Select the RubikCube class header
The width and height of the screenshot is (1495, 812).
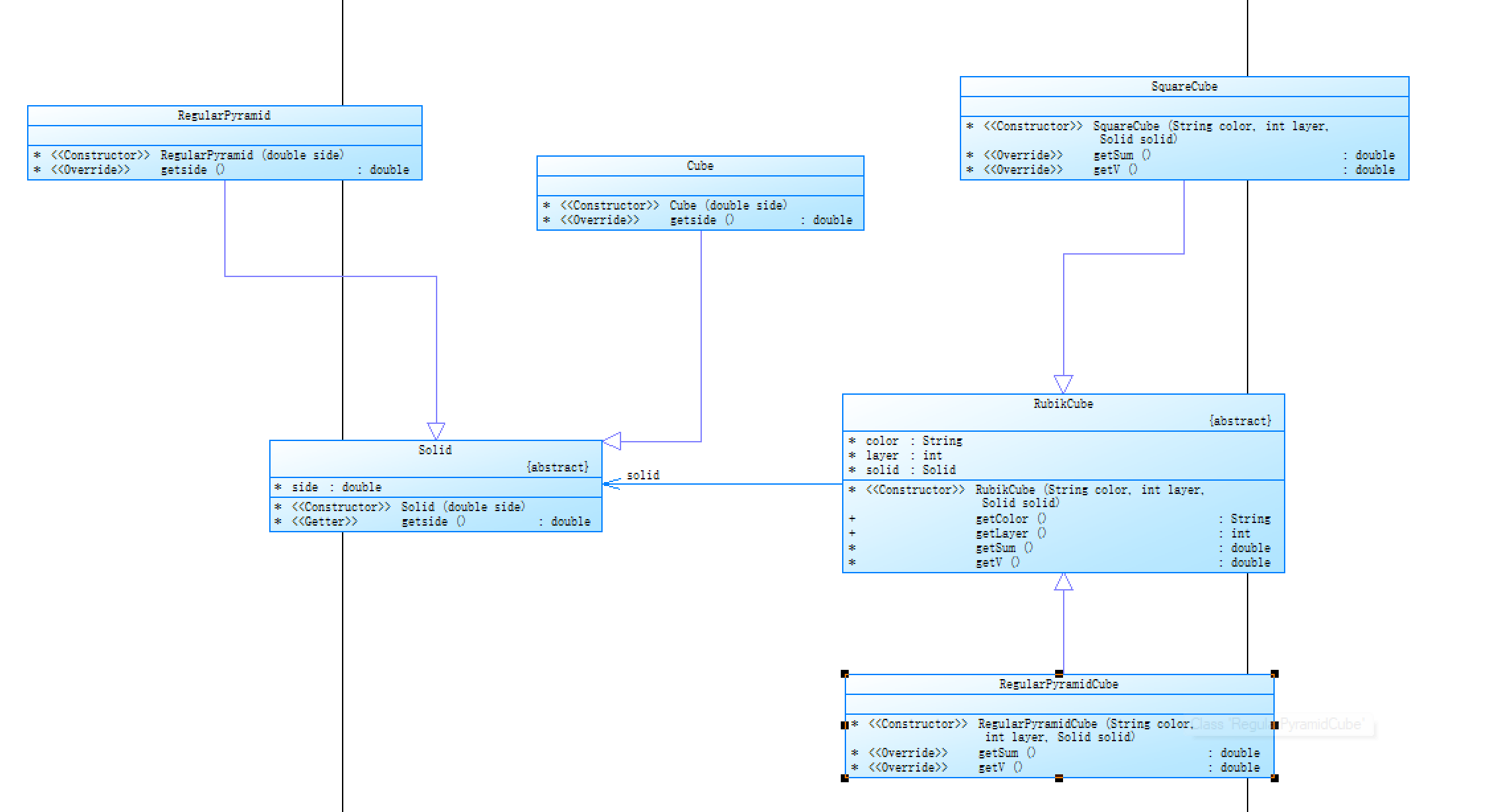[x=1063, y=404]
